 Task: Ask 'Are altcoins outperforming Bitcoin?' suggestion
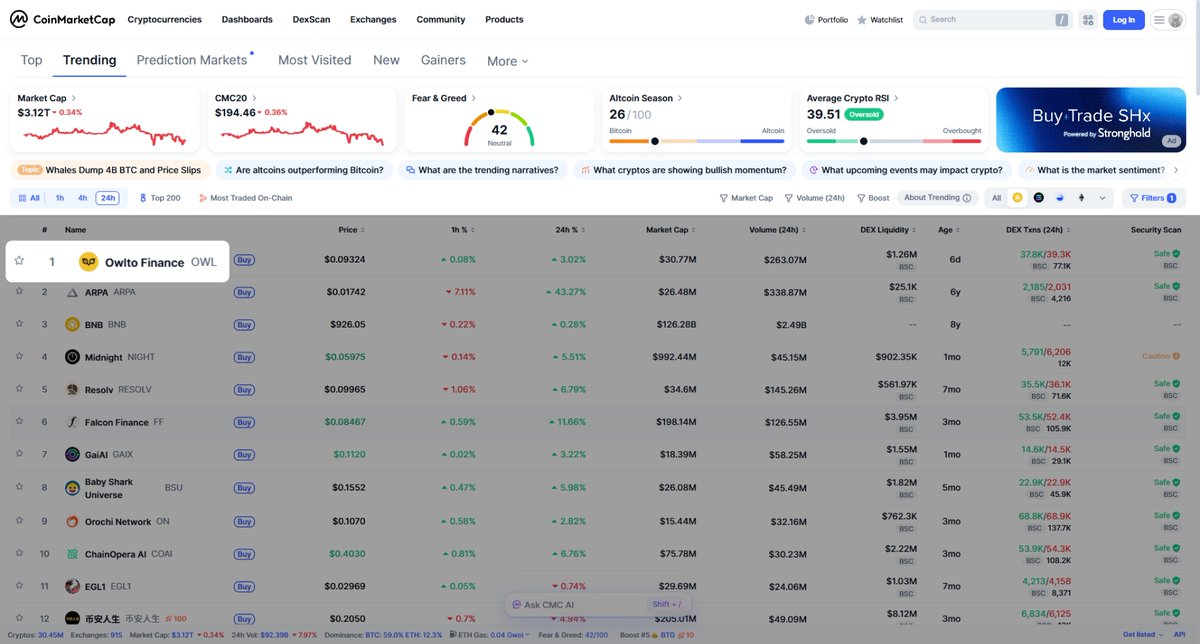pyautogui.click(x=303, y=170)
